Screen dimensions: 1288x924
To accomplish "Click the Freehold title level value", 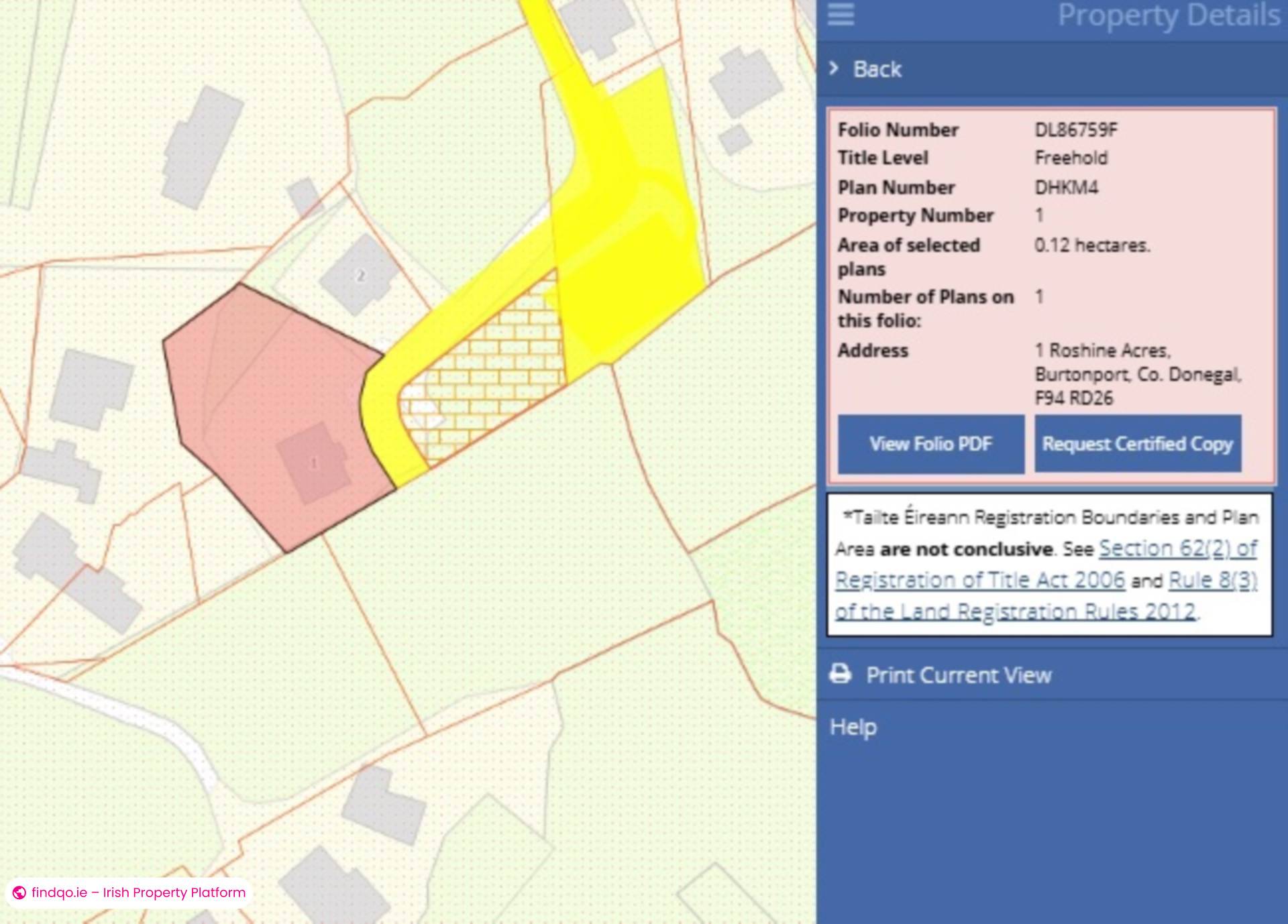I will point(1071,158).
